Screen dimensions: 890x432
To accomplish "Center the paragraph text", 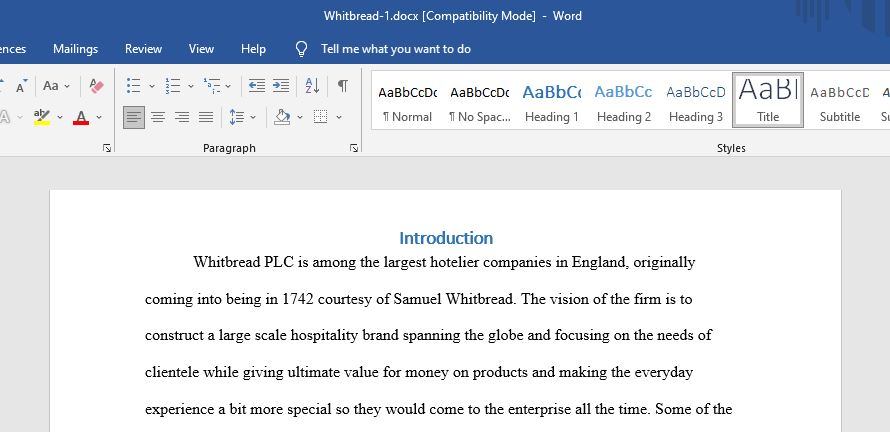I will click(x=158, y=118).
